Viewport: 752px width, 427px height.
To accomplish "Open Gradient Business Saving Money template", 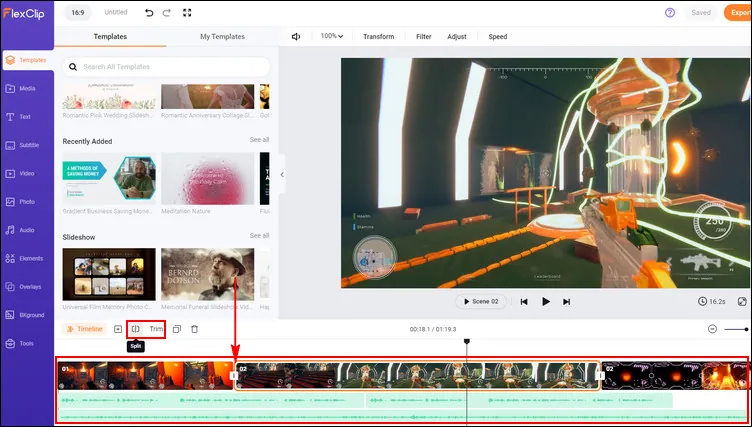I will [x=109, y=178].
